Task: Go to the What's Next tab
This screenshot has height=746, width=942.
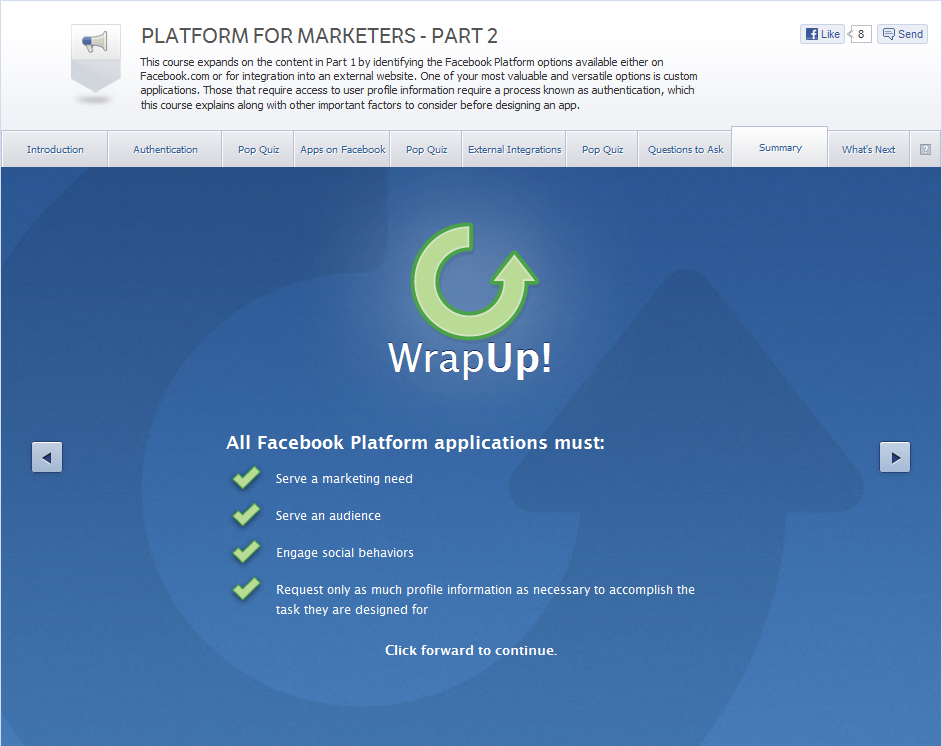Action: [868, 149]
